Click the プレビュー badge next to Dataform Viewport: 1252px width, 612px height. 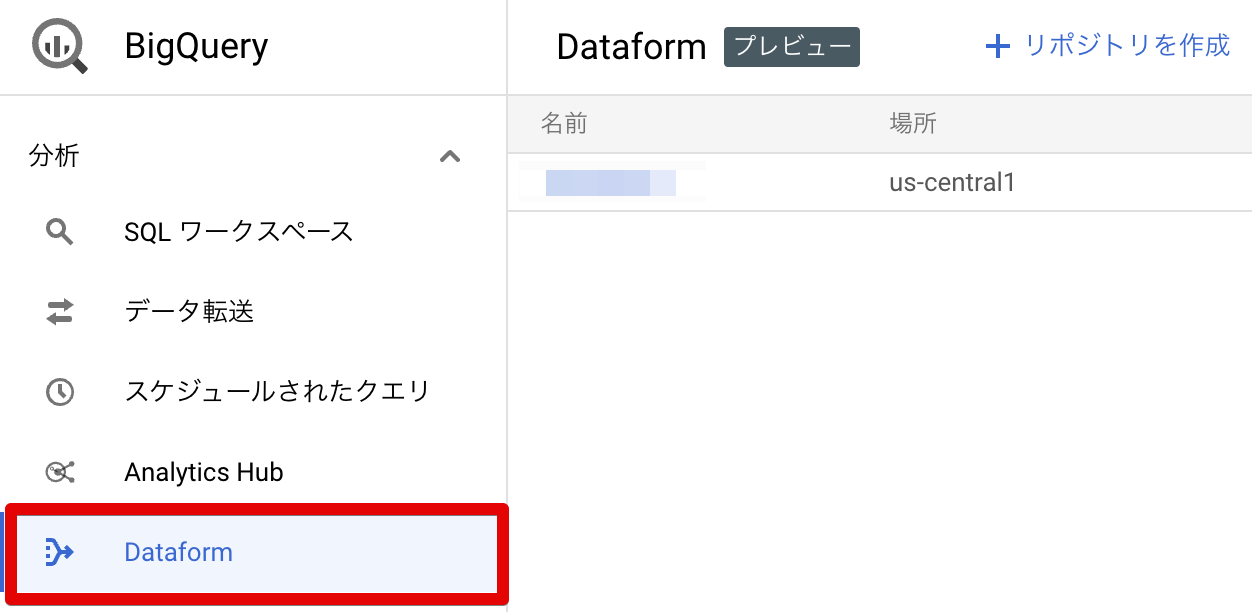click(x=791, y=46)
